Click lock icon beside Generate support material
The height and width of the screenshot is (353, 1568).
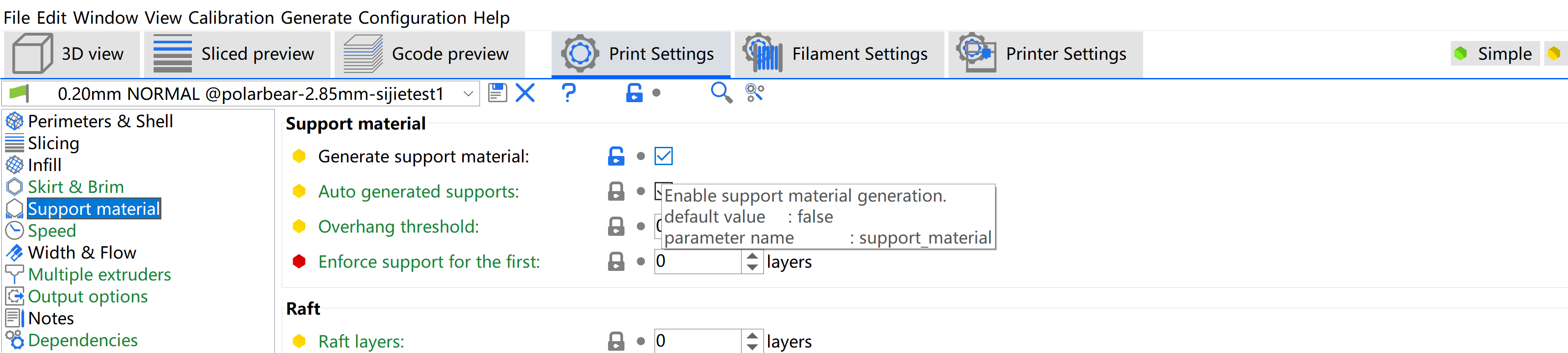tap(616, 156)
